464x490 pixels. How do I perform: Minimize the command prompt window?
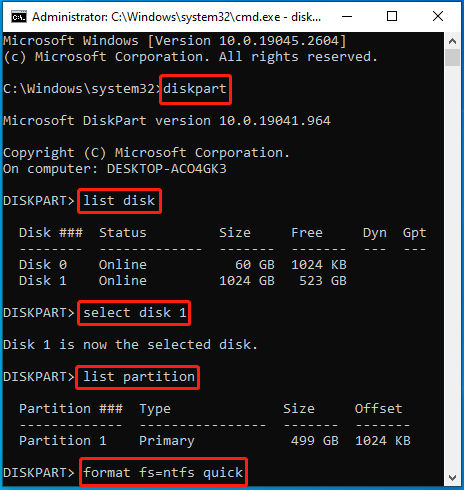point(347,16)
